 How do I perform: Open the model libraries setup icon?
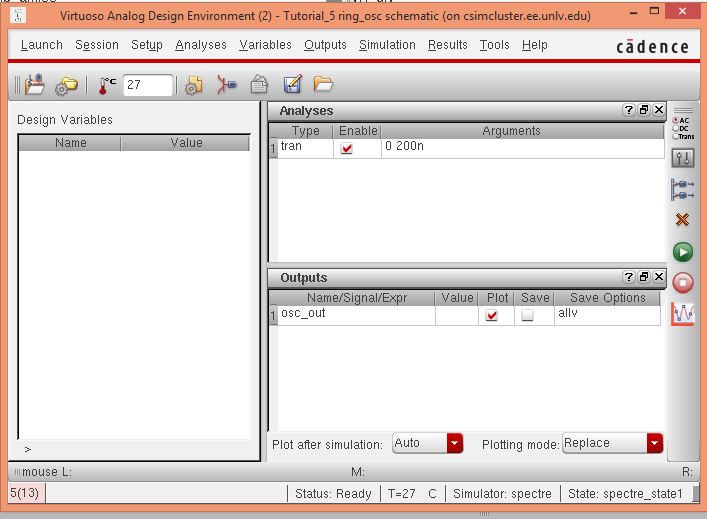[193, 85]
